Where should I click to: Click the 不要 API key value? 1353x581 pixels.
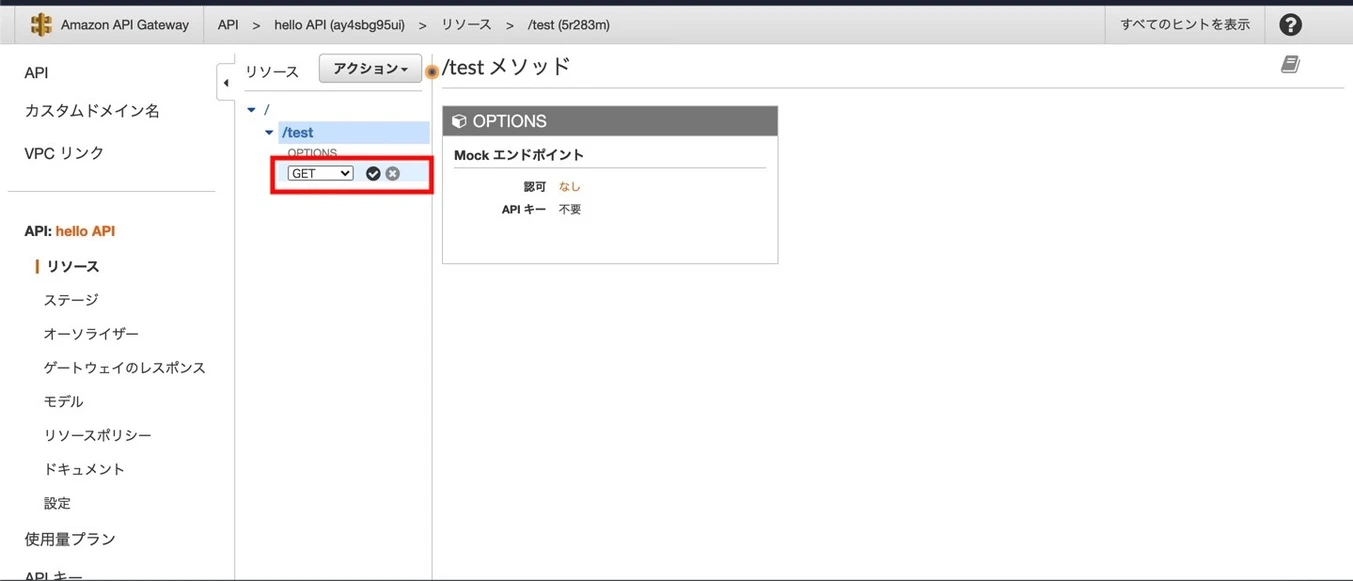[x=570, y=209]
